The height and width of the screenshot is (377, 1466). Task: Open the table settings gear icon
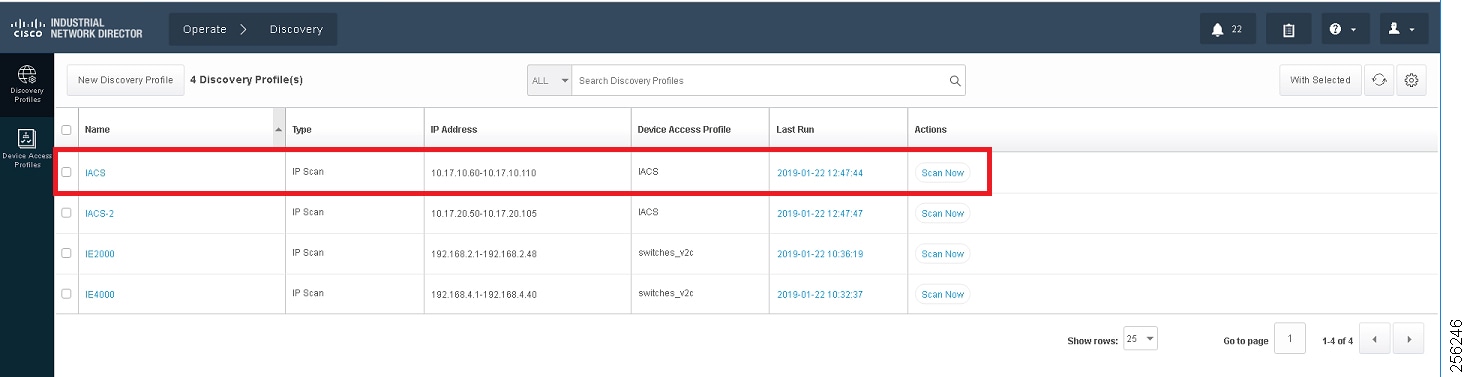coord(1412,80)
